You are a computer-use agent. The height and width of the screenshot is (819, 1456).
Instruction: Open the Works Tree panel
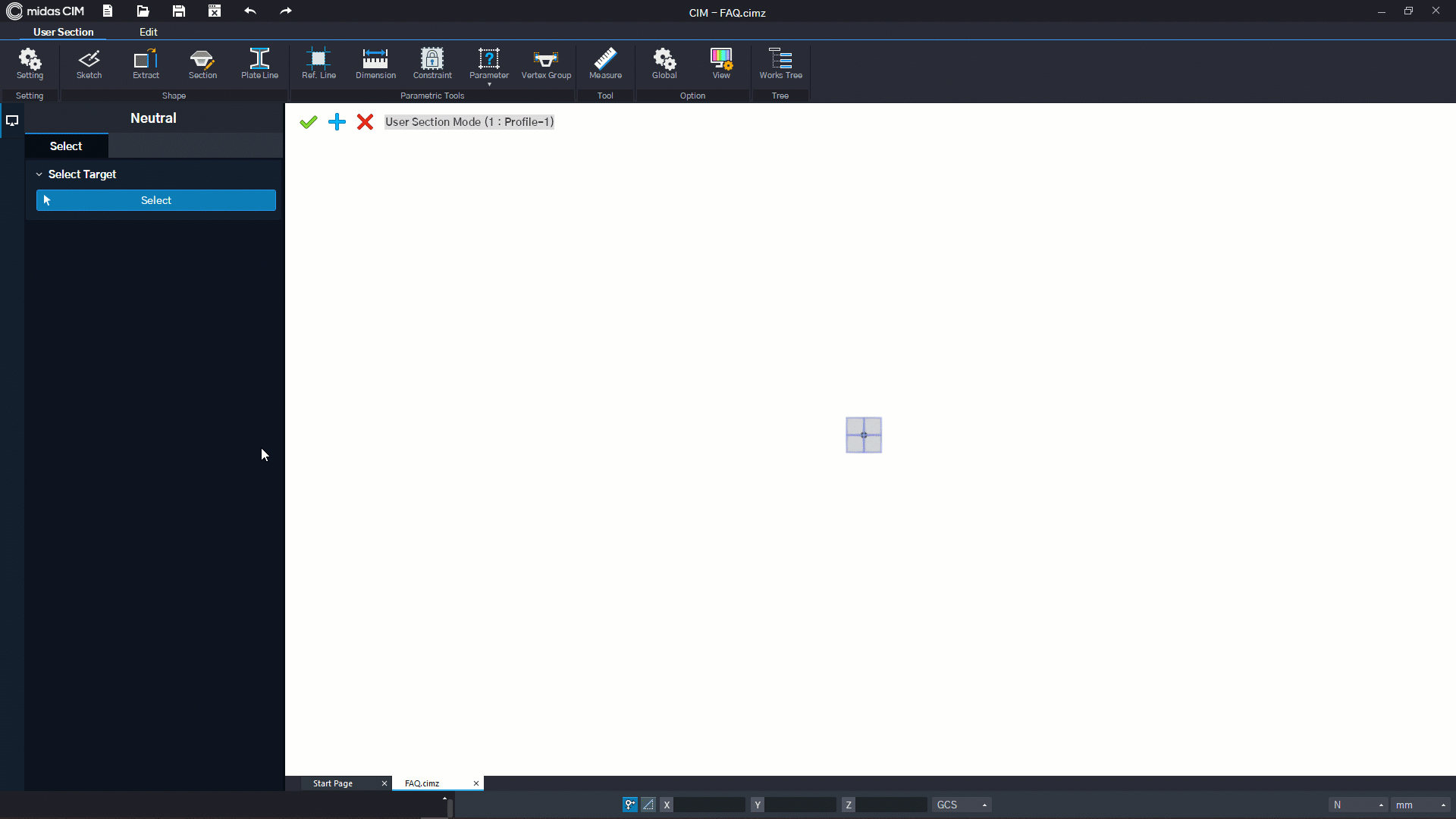[x=780, y=64]
